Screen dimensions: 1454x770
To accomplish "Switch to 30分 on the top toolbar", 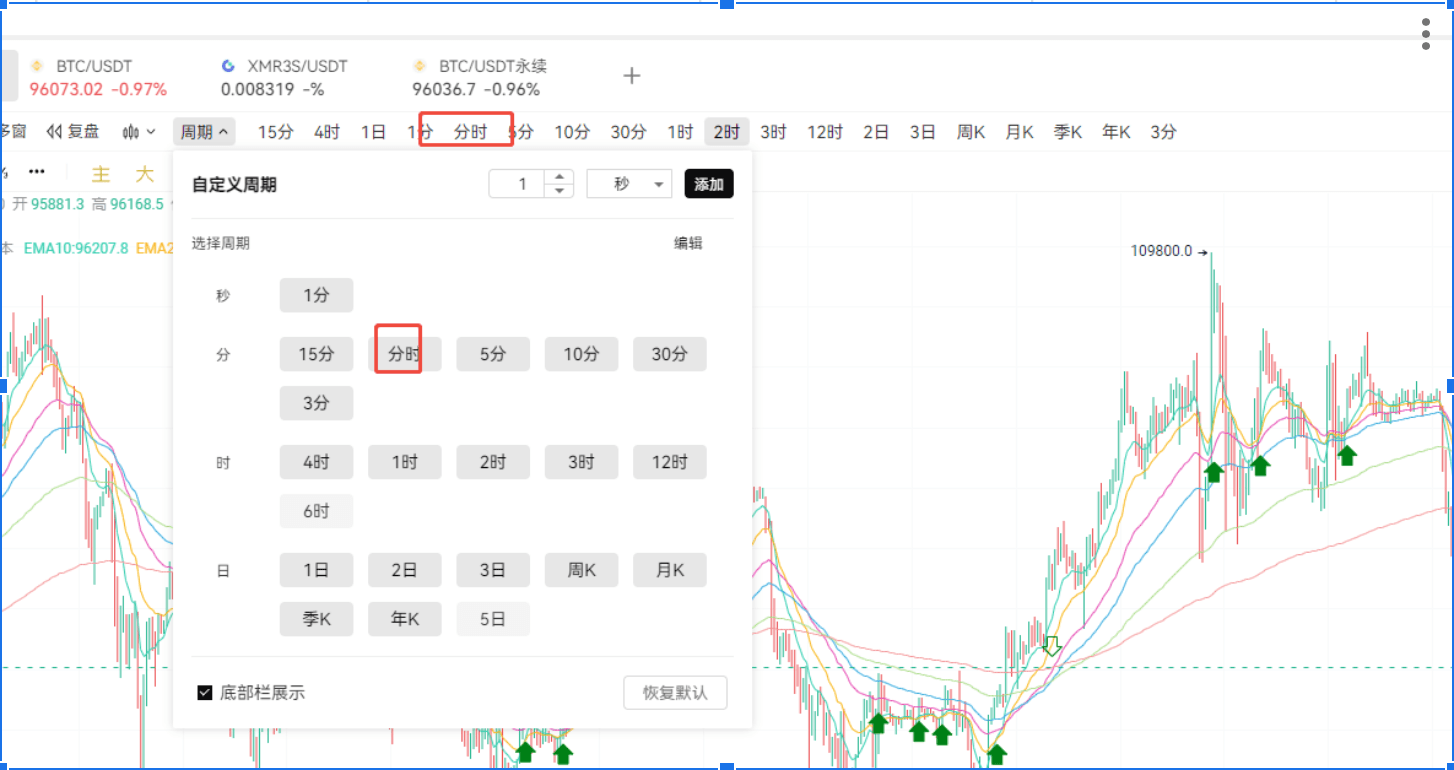I will (628, 131).
